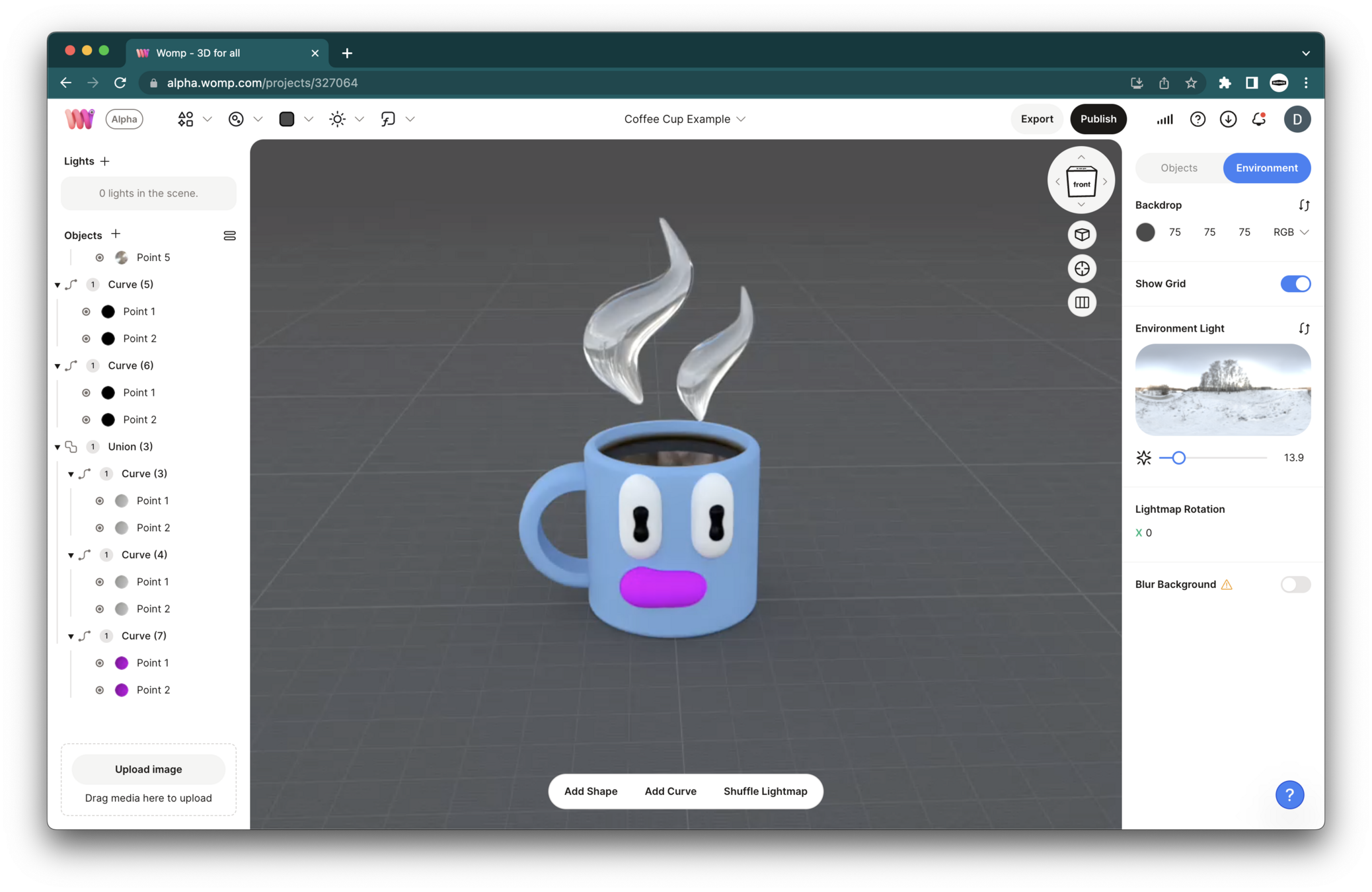Screen dimensions: 1372x892
Task: Click the split view columns icon
Action: point(1082,303)
